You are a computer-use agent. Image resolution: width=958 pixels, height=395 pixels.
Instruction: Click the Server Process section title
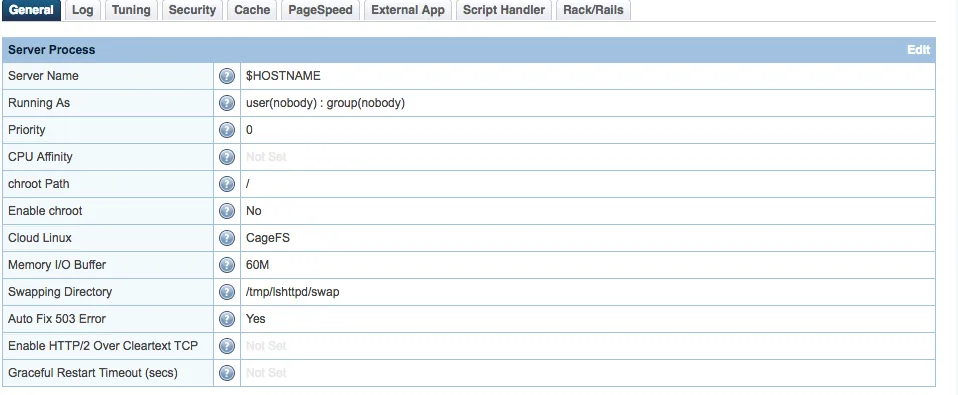pos(51,50)
